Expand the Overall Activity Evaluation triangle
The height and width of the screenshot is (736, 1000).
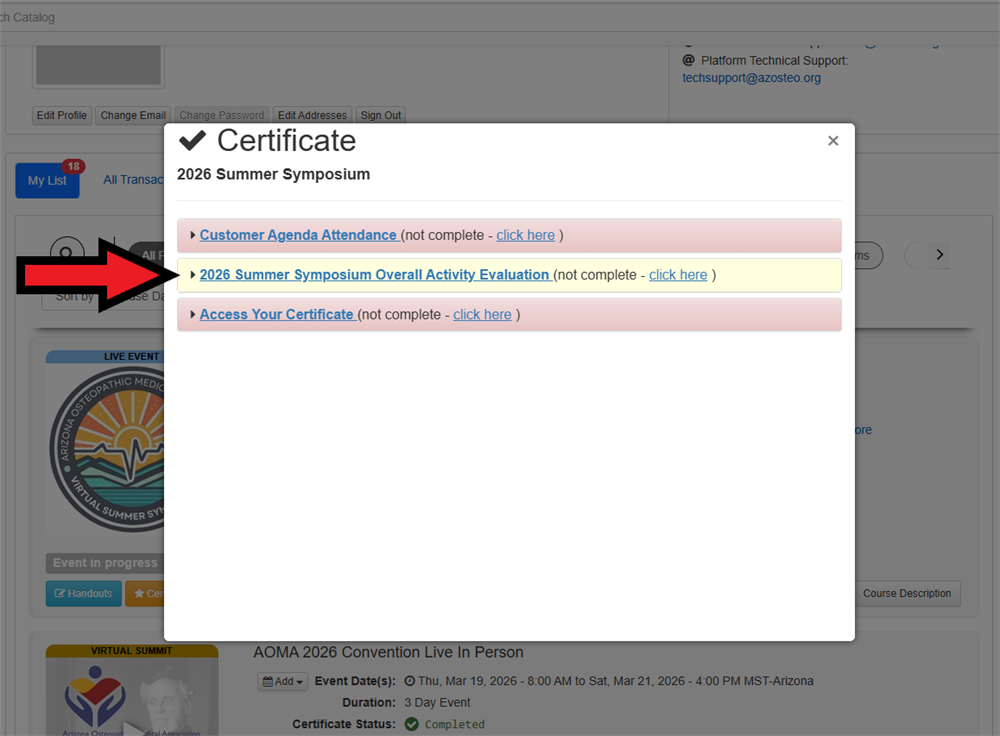[193, 275]
